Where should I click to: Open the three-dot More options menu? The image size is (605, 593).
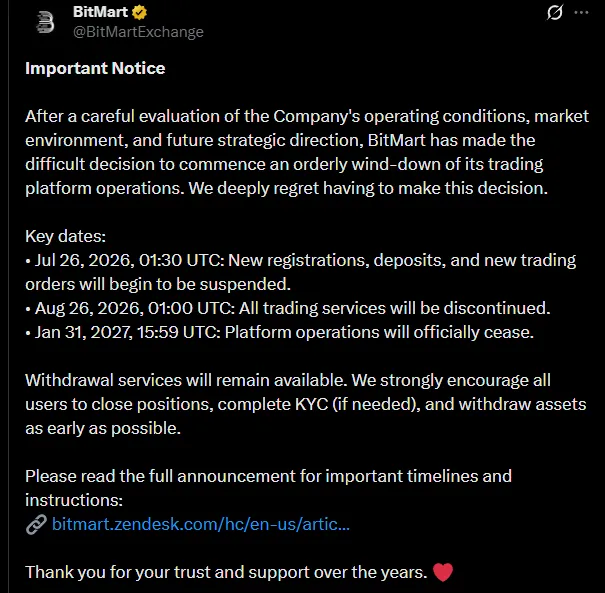pyautogui.click(x=581, y=12)
